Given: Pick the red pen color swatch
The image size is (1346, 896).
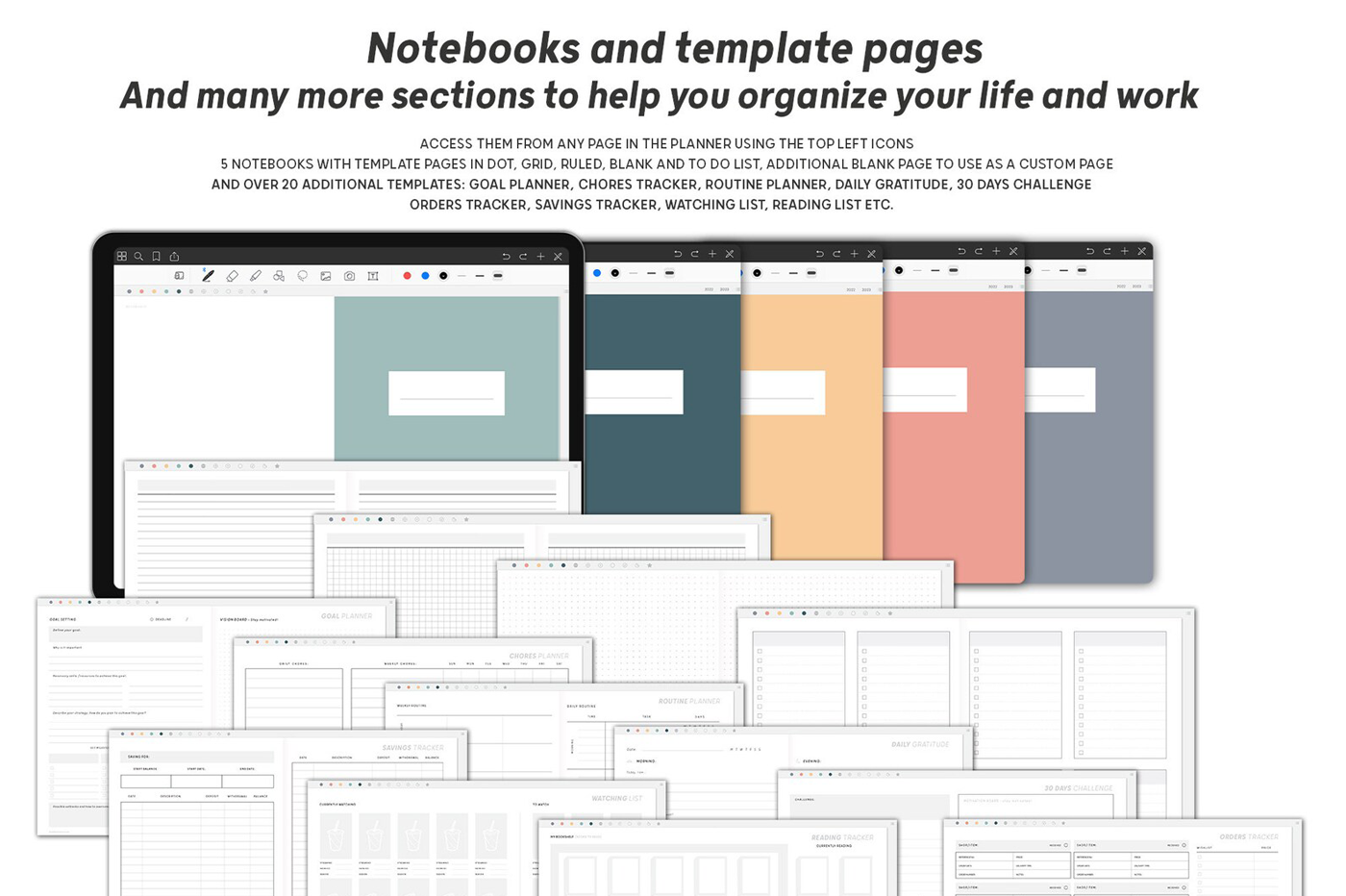Looking at the screenshot, I should (x=407, y=276).
